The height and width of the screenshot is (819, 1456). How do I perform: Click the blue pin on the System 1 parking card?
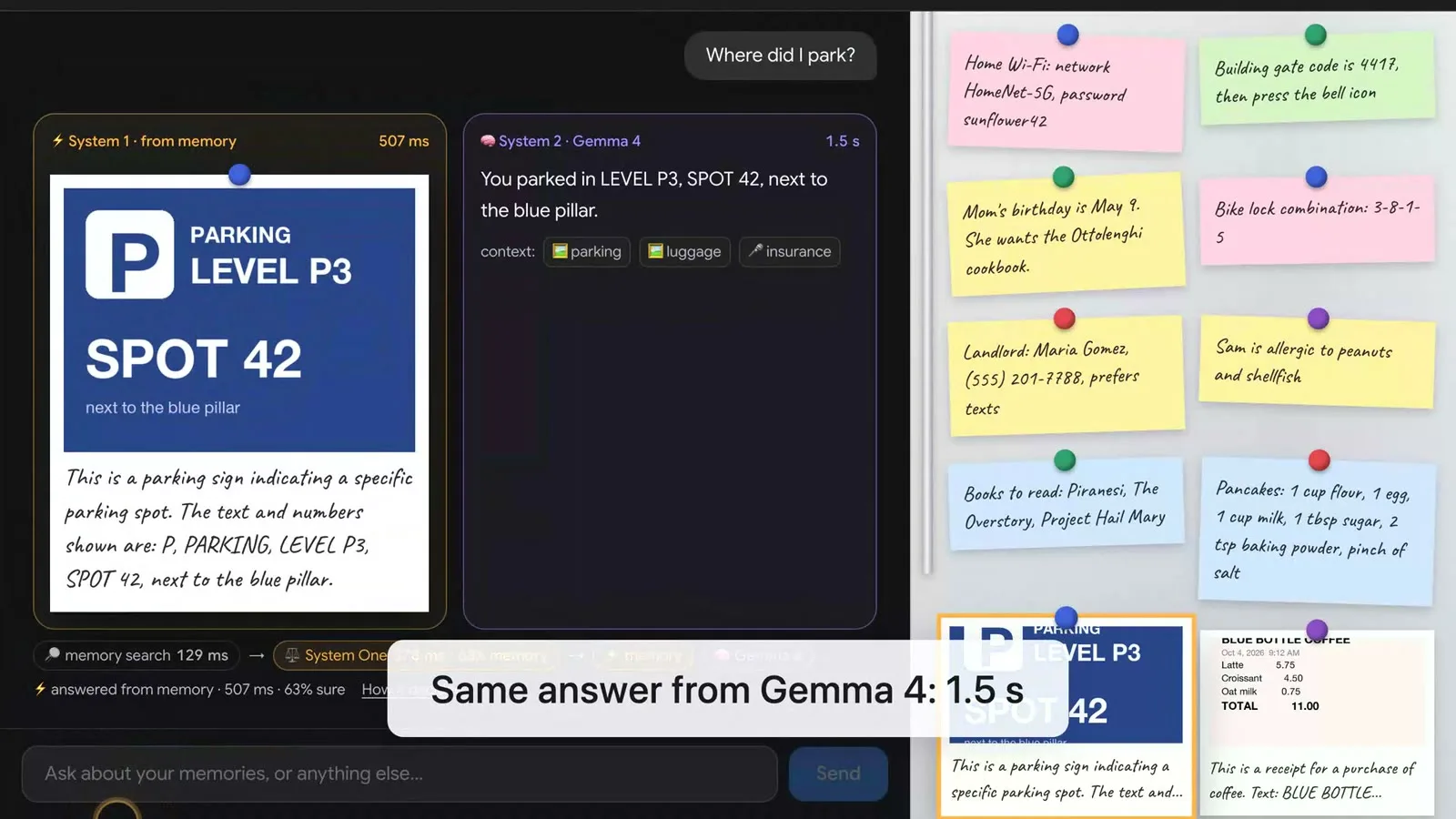(x=239, y=174)
